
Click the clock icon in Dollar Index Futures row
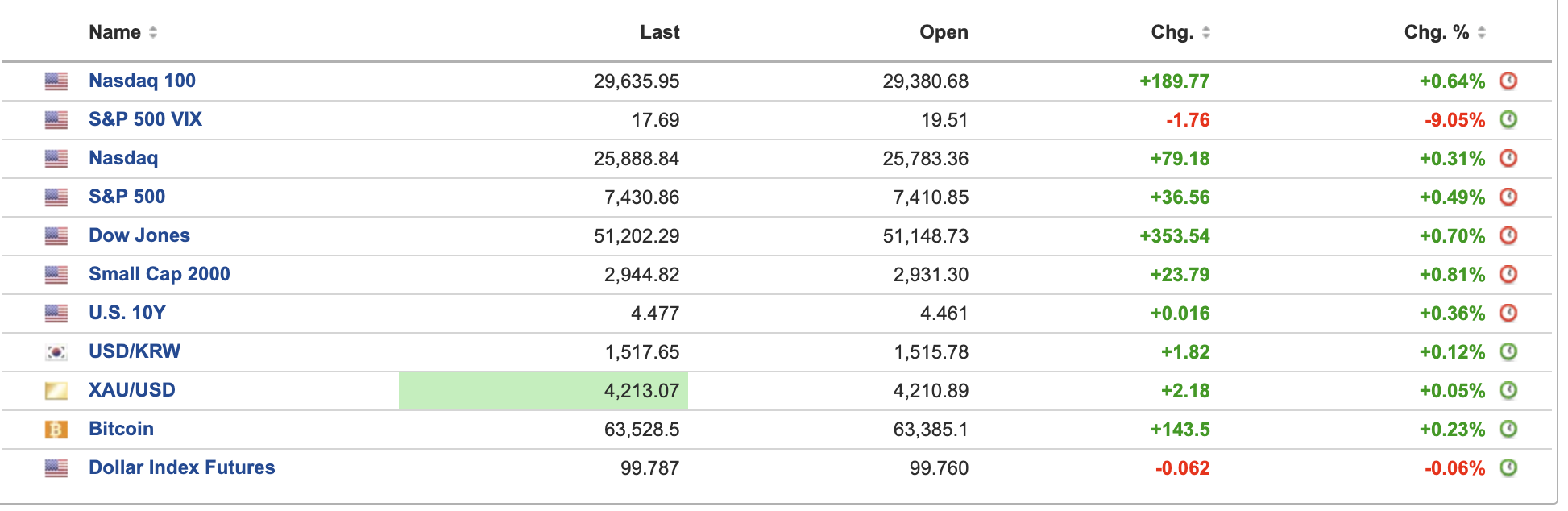coord(1508,467)
